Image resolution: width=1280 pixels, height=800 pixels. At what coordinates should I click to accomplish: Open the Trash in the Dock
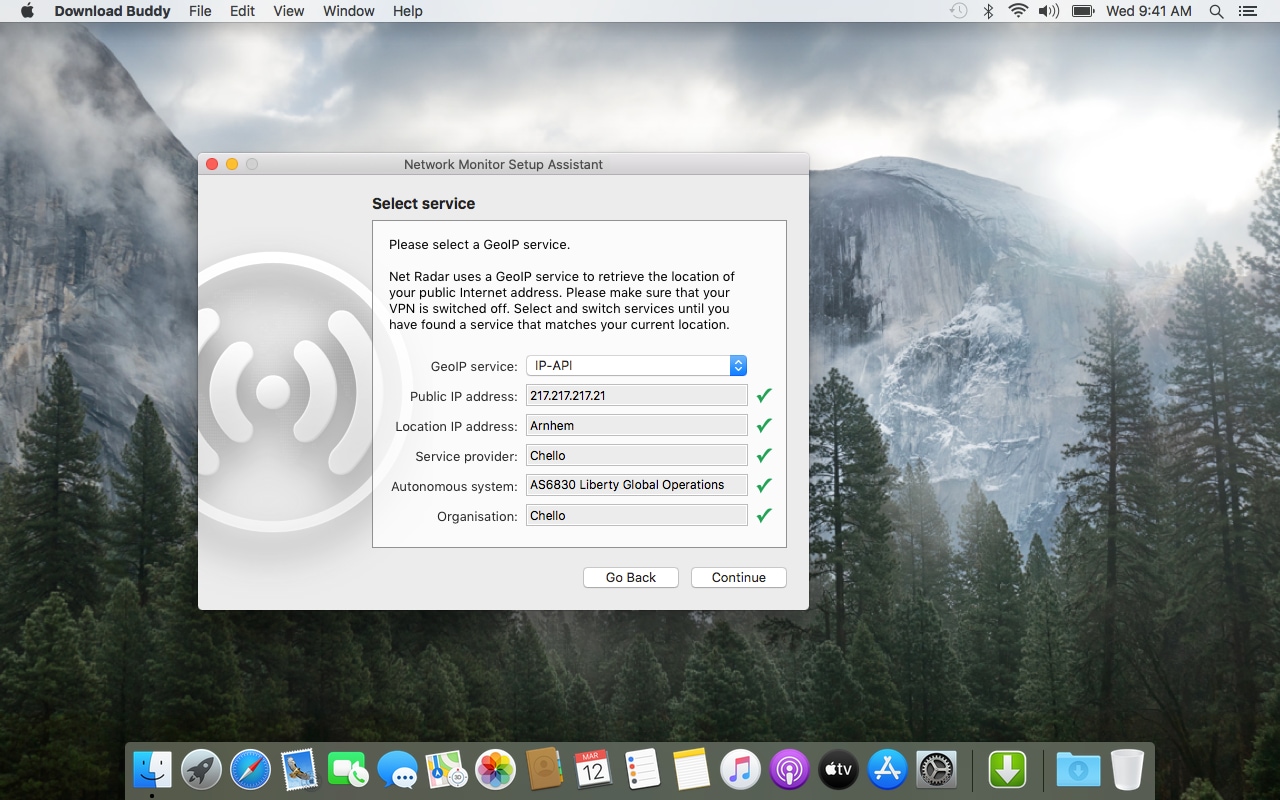coord(1127,770)
